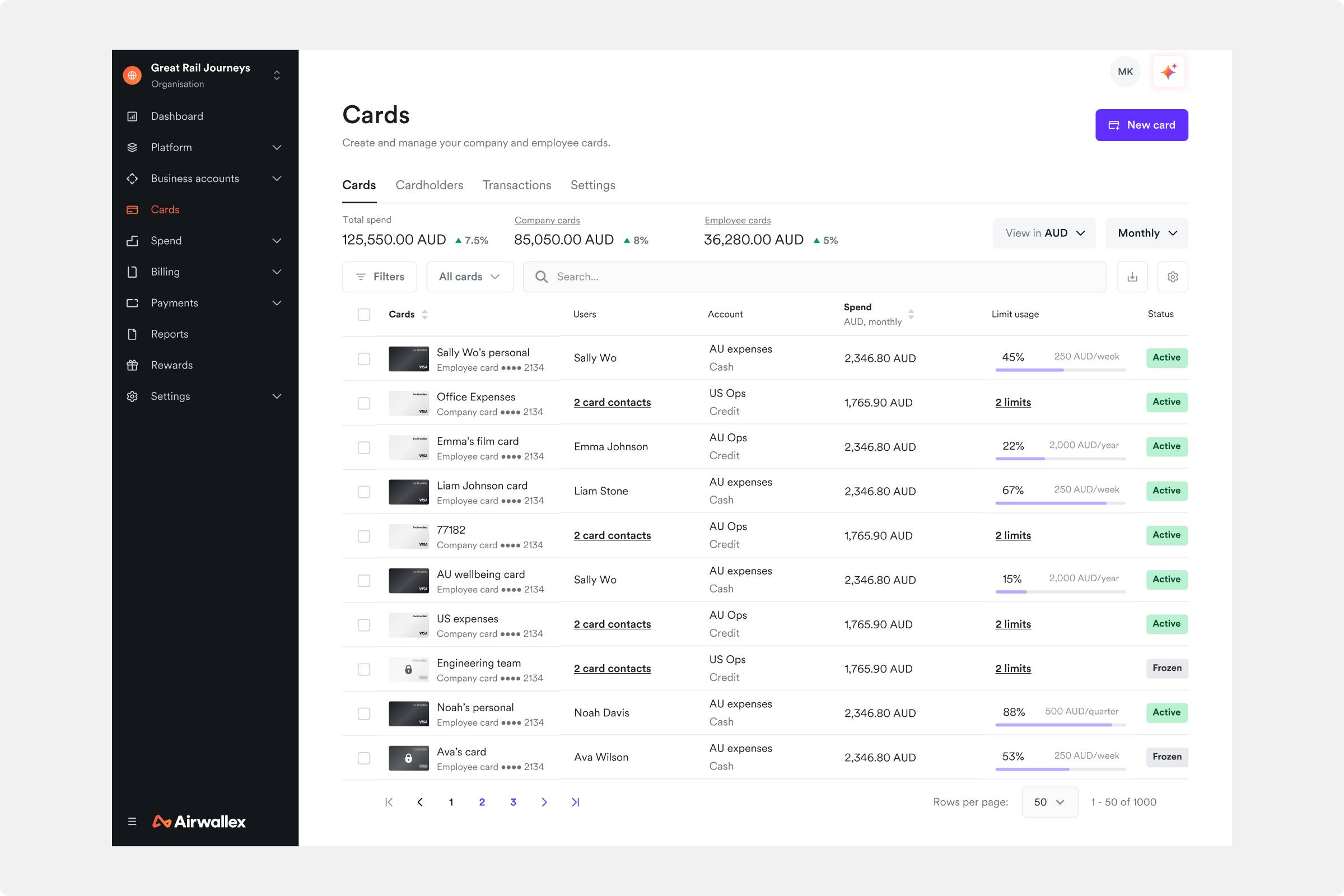Switch to the Cardholders tab
This screenshot has height=896, width=1344.
click(429, 185)
